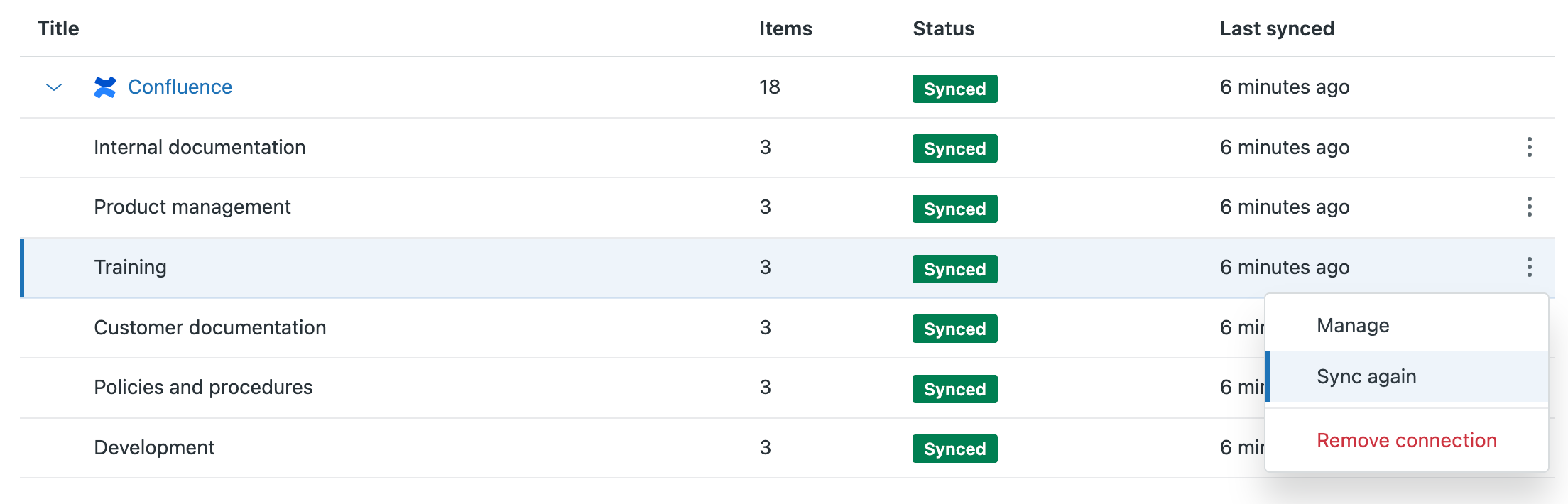Viewport: 1568px width, 504px height.
Task: Click the Synced badge in the Confluence row
Action: click(x=954, y=89)
